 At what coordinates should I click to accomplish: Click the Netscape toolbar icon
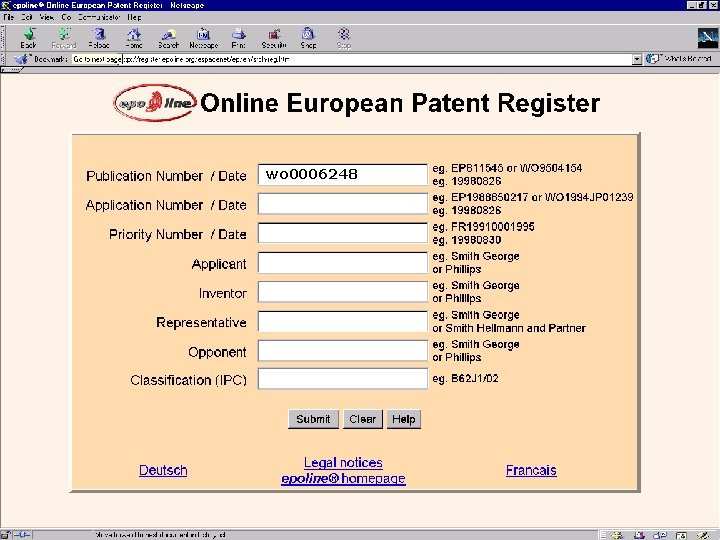[203, 38]
